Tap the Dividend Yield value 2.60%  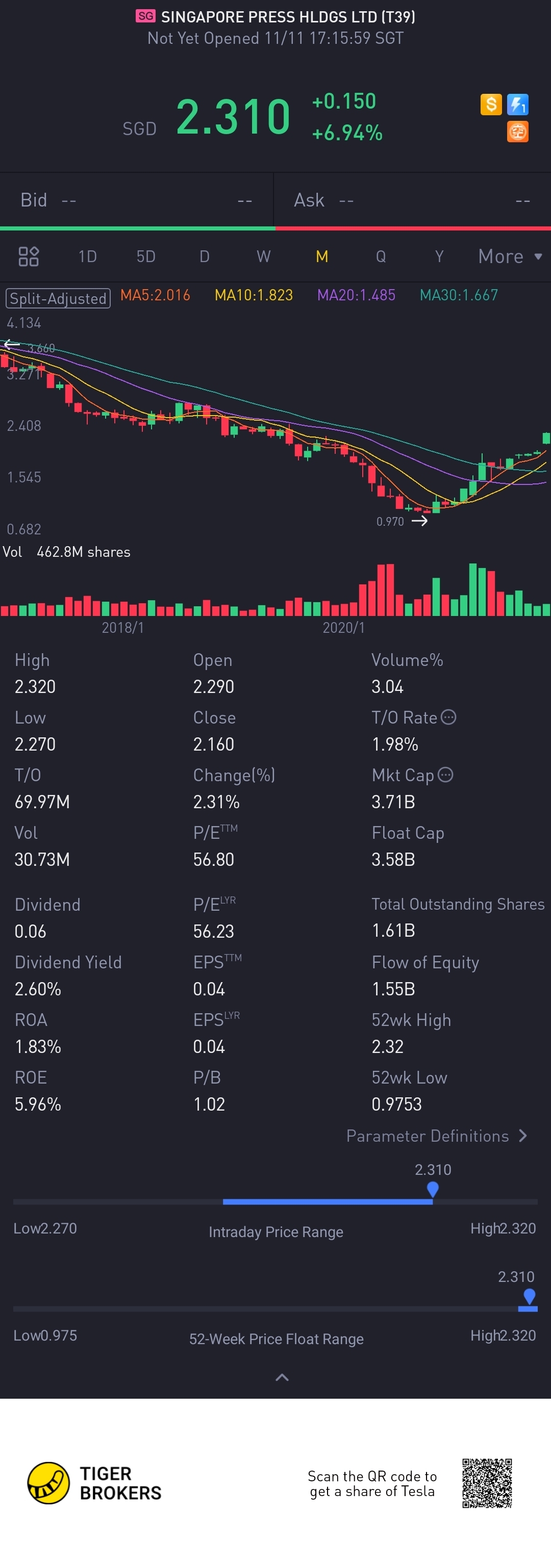(38, 989)
